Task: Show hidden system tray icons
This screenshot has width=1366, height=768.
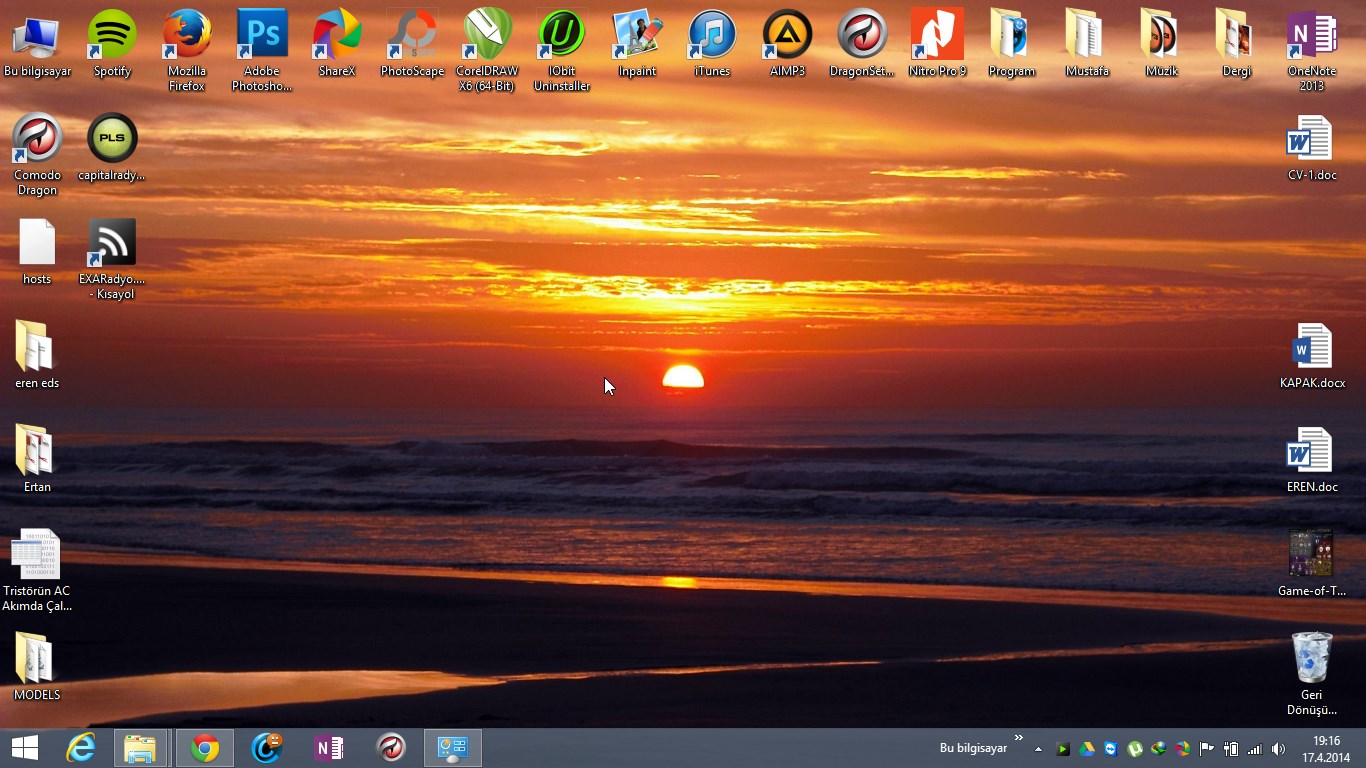Action: point(1038,749)
